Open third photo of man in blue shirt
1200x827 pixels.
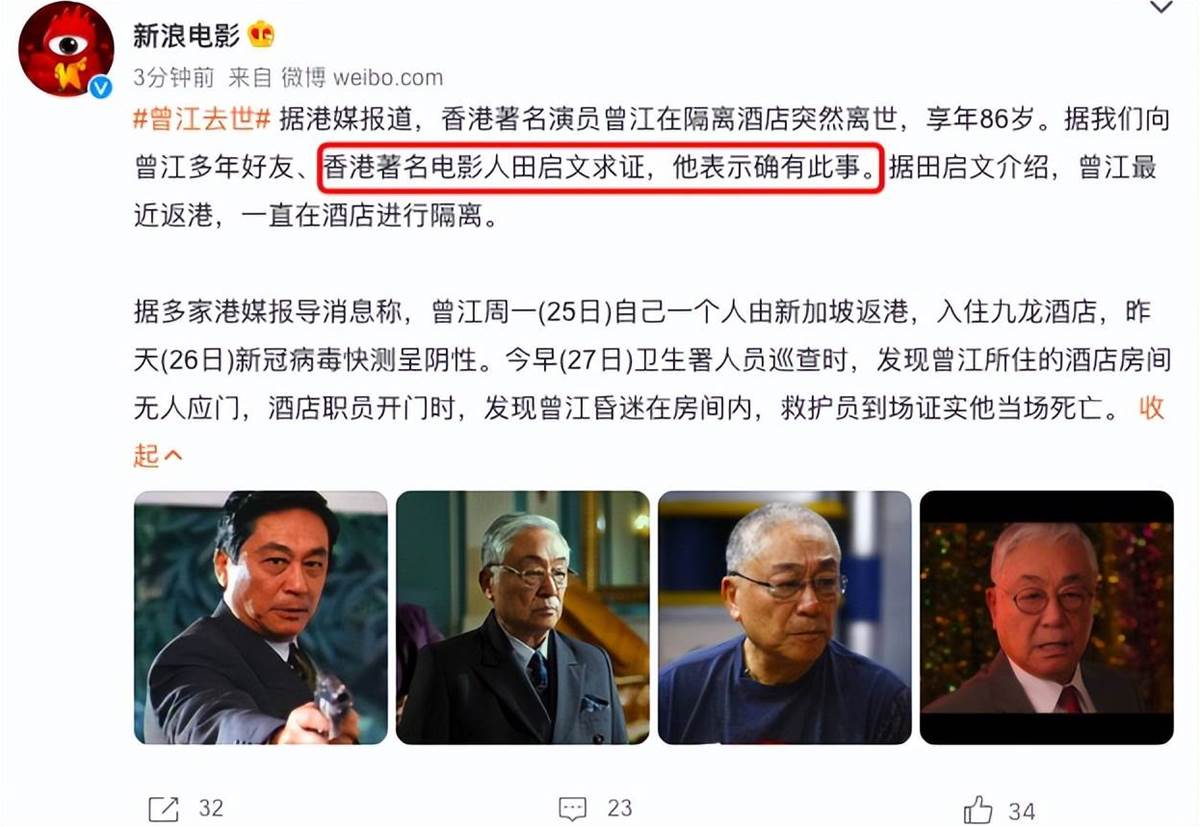coord(785,617)
